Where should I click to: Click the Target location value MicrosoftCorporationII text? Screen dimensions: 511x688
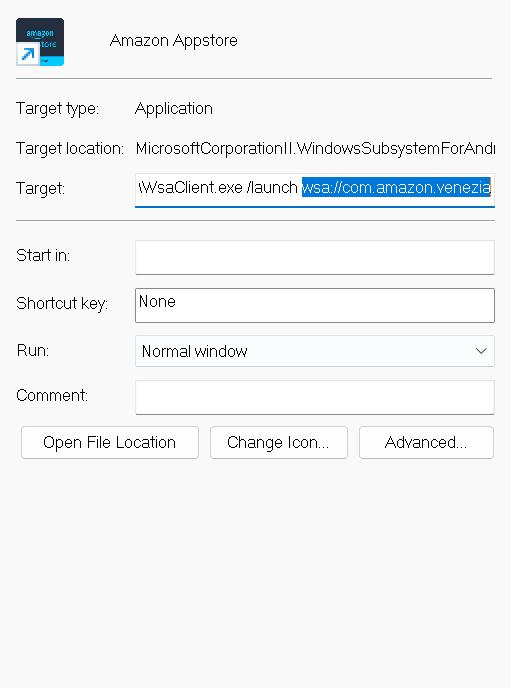(x=315, y=149)
